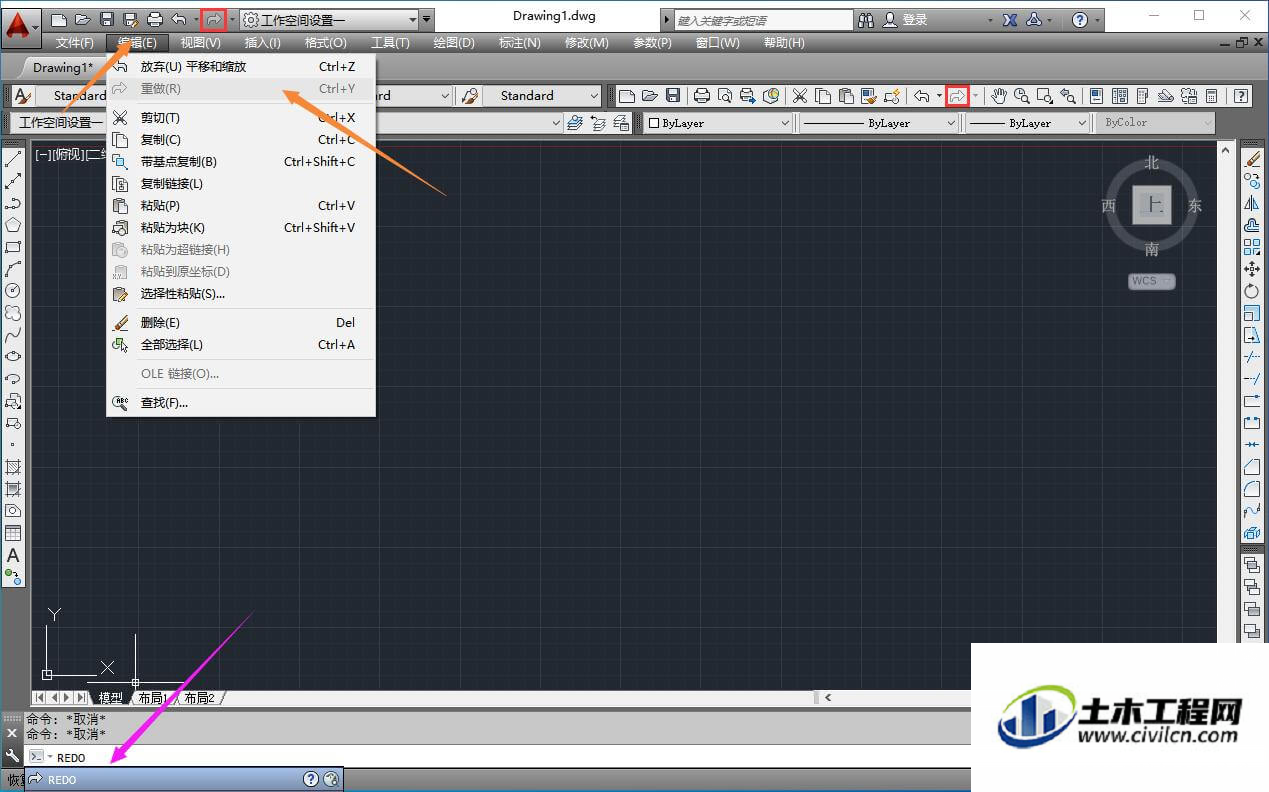Select the Move tool in modify toolbar
This screenshot has width=1269, height=792.
(x=1252, y=269)
